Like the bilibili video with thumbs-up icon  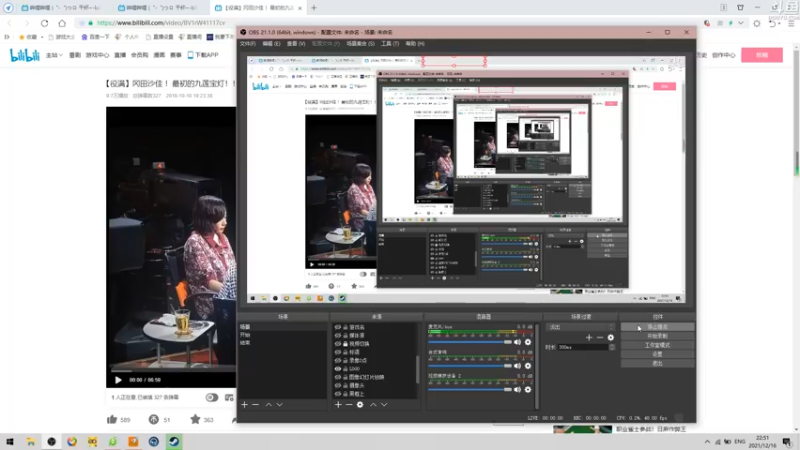(x=112, y=419)
